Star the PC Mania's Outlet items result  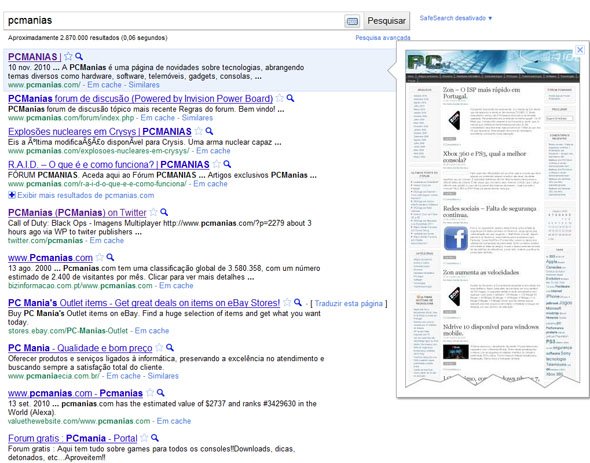point(287,302)
